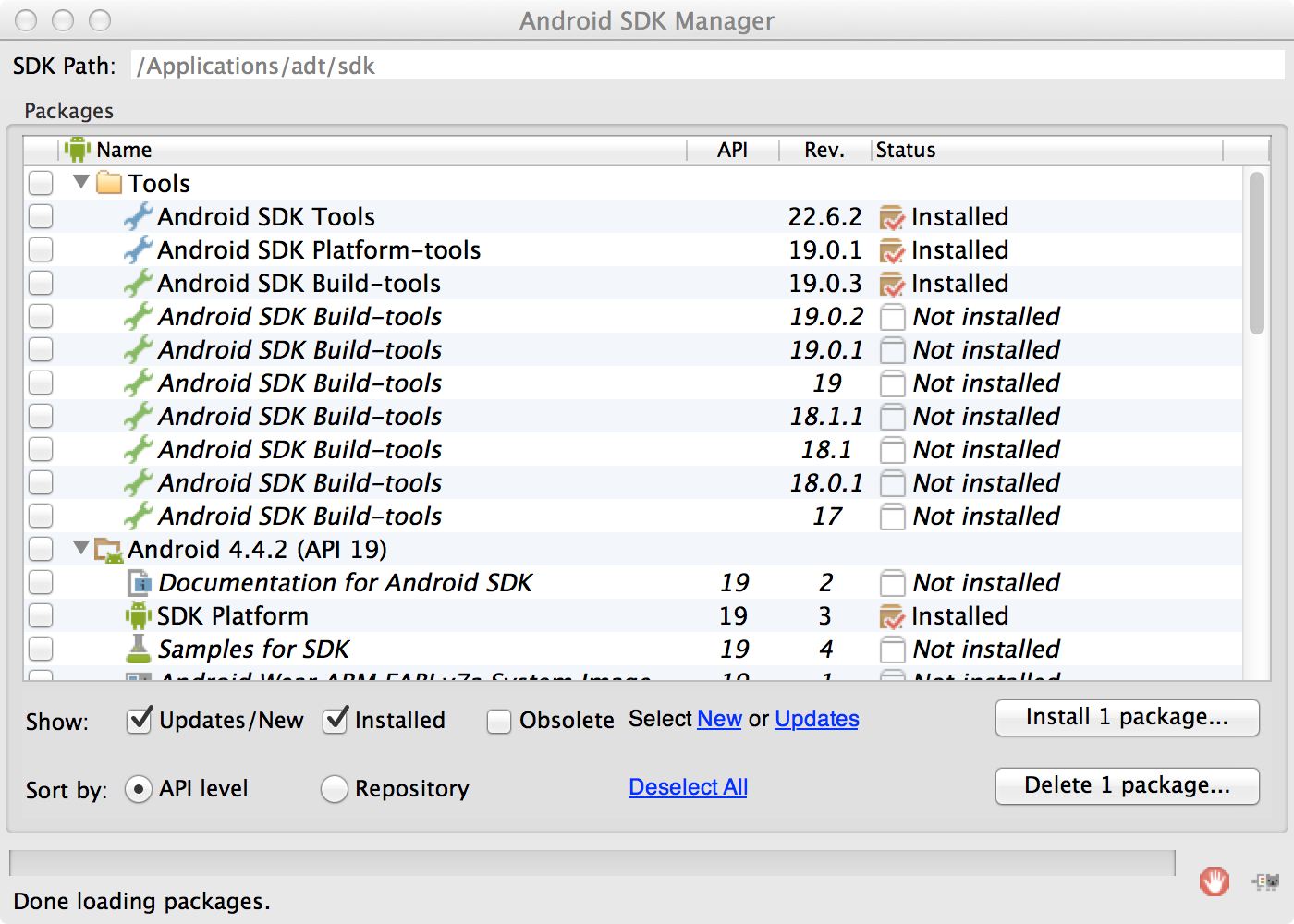The width and height of the screenshot is (1294, 924).
Task: Click the Android 4.4.2 platform folder icon
Action: coord(109,550)
